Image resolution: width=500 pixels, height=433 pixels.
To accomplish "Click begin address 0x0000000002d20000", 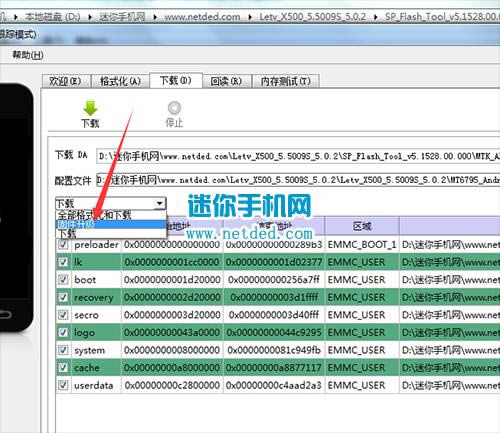I will pyautogui.click(x=172, y=297).
